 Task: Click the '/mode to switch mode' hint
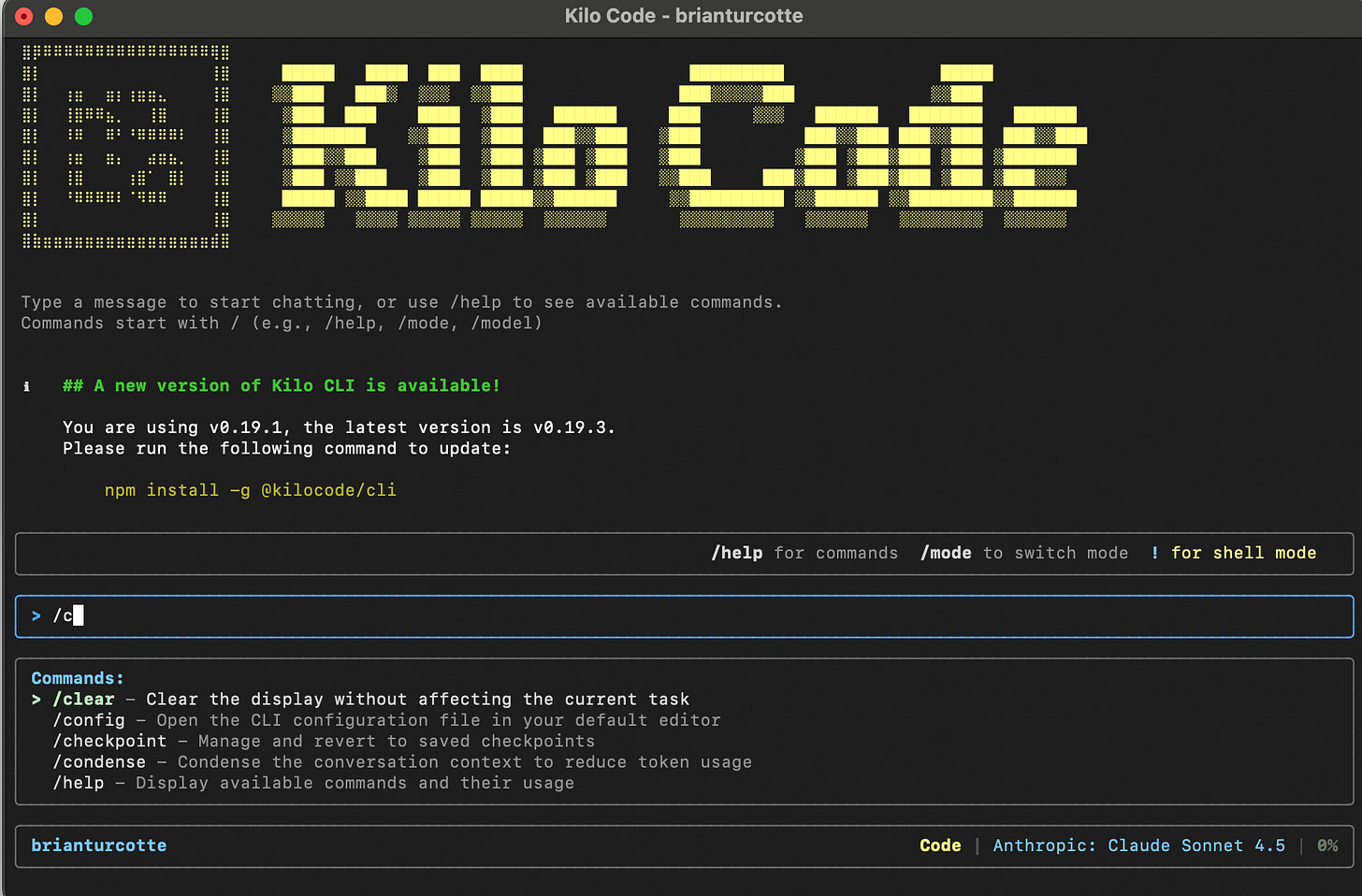[x=1024, y=553]
